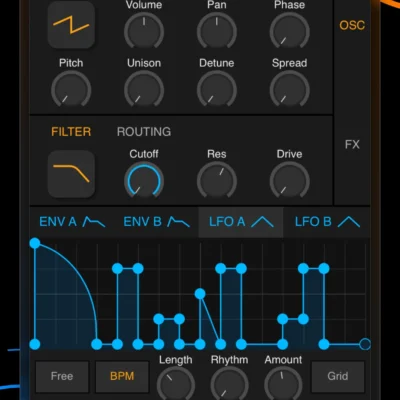The width and height of the screenshot is (400, 400).
Task: Click the Pitch knob
Action: pyautogui.click(x=71, y=90)
